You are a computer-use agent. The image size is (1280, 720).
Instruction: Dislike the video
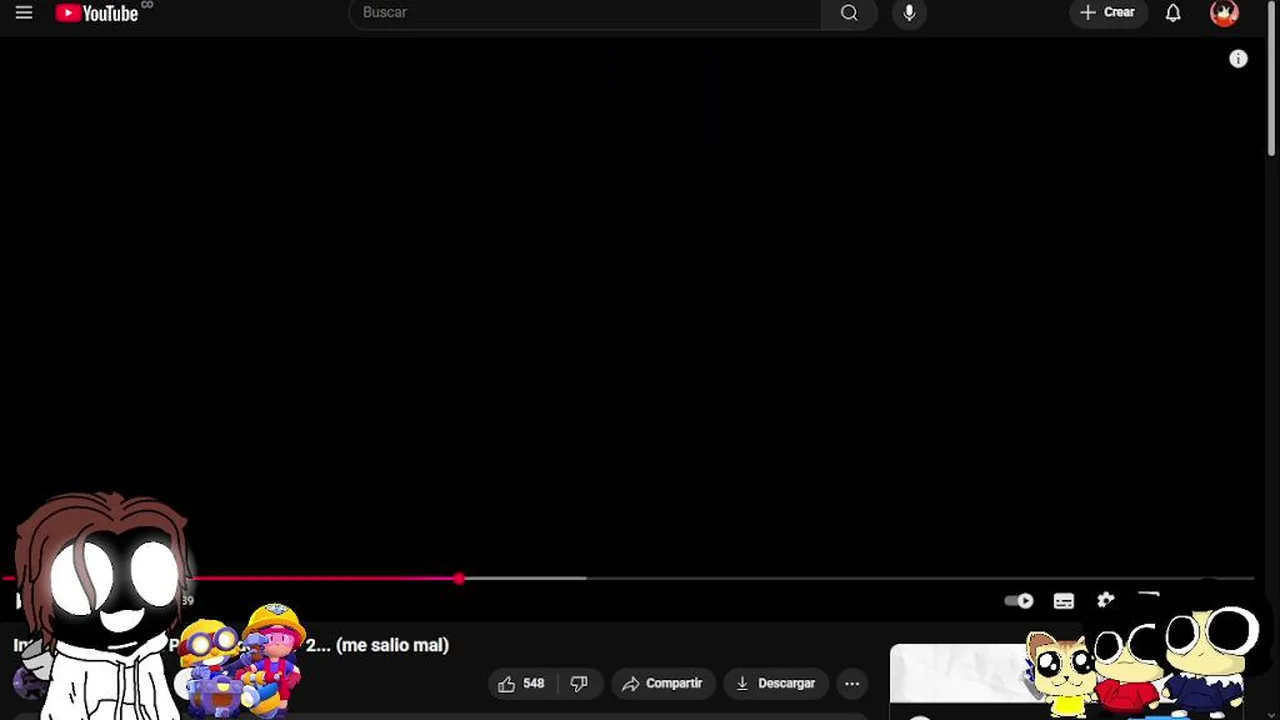click(x=579, y=684)
